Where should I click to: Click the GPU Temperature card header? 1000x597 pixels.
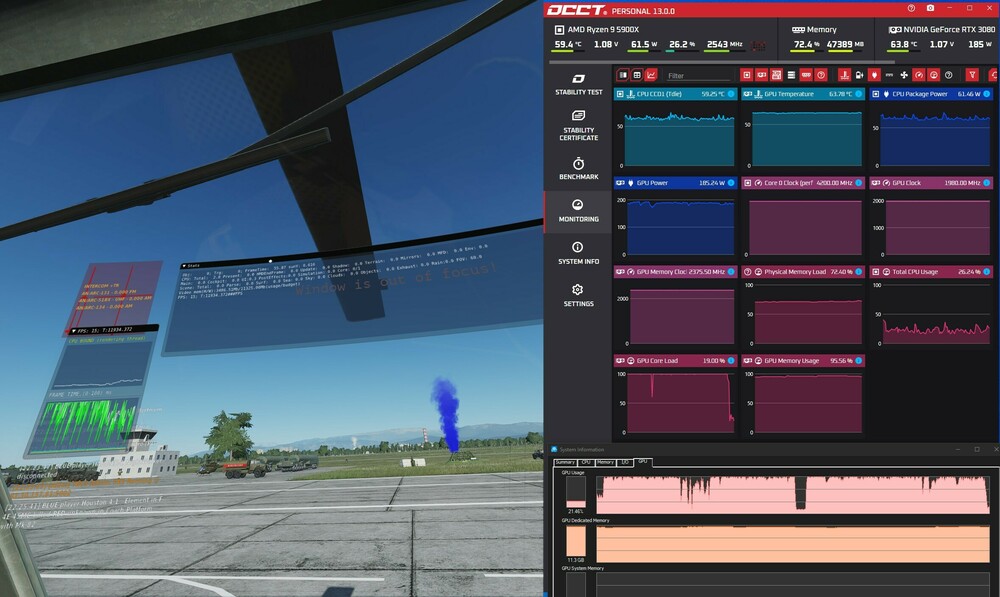click(x=803, y=94)
